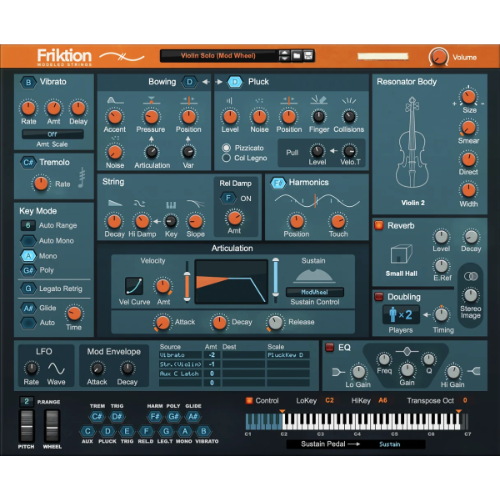Screen dimensions: 500x500
Task: Click the save preset disk icon
Action: tap(309, 56)
